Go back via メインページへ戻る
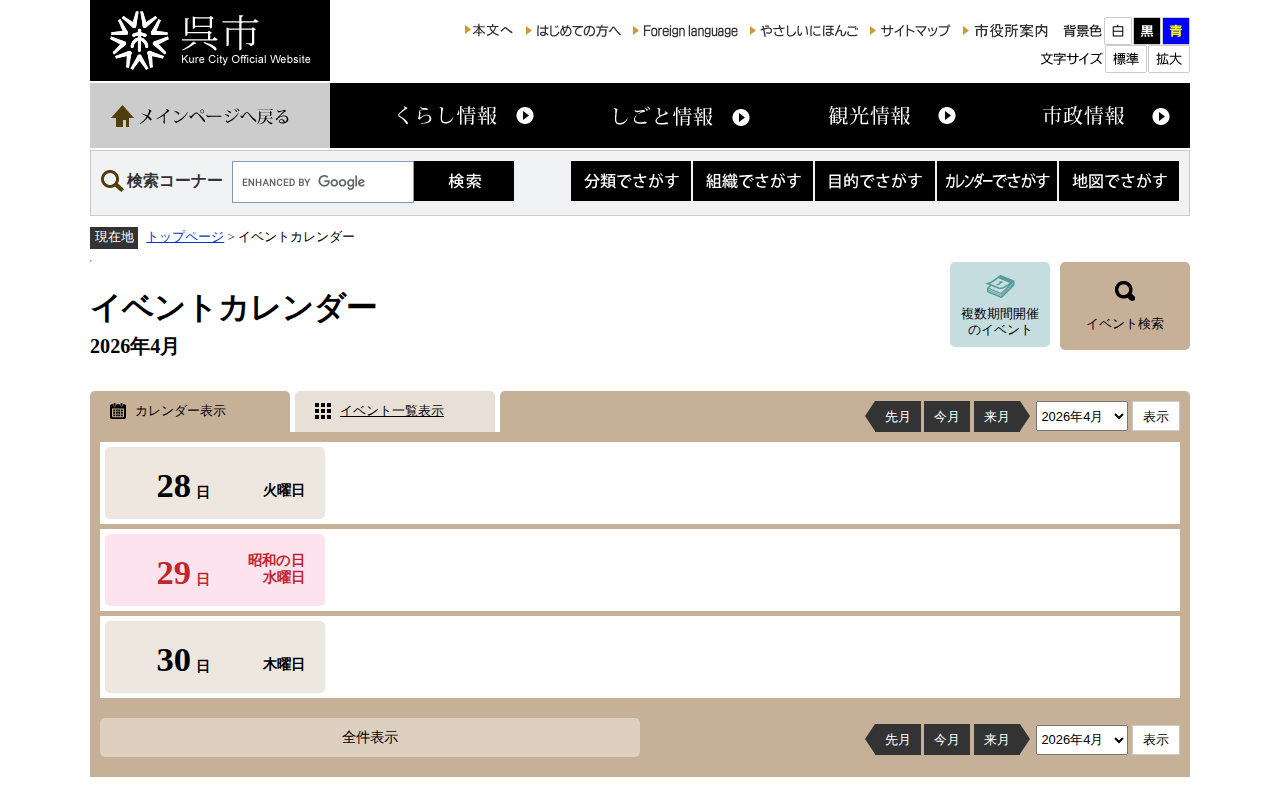The height and width of the screenshot is (800, 1280). (210, 116)
